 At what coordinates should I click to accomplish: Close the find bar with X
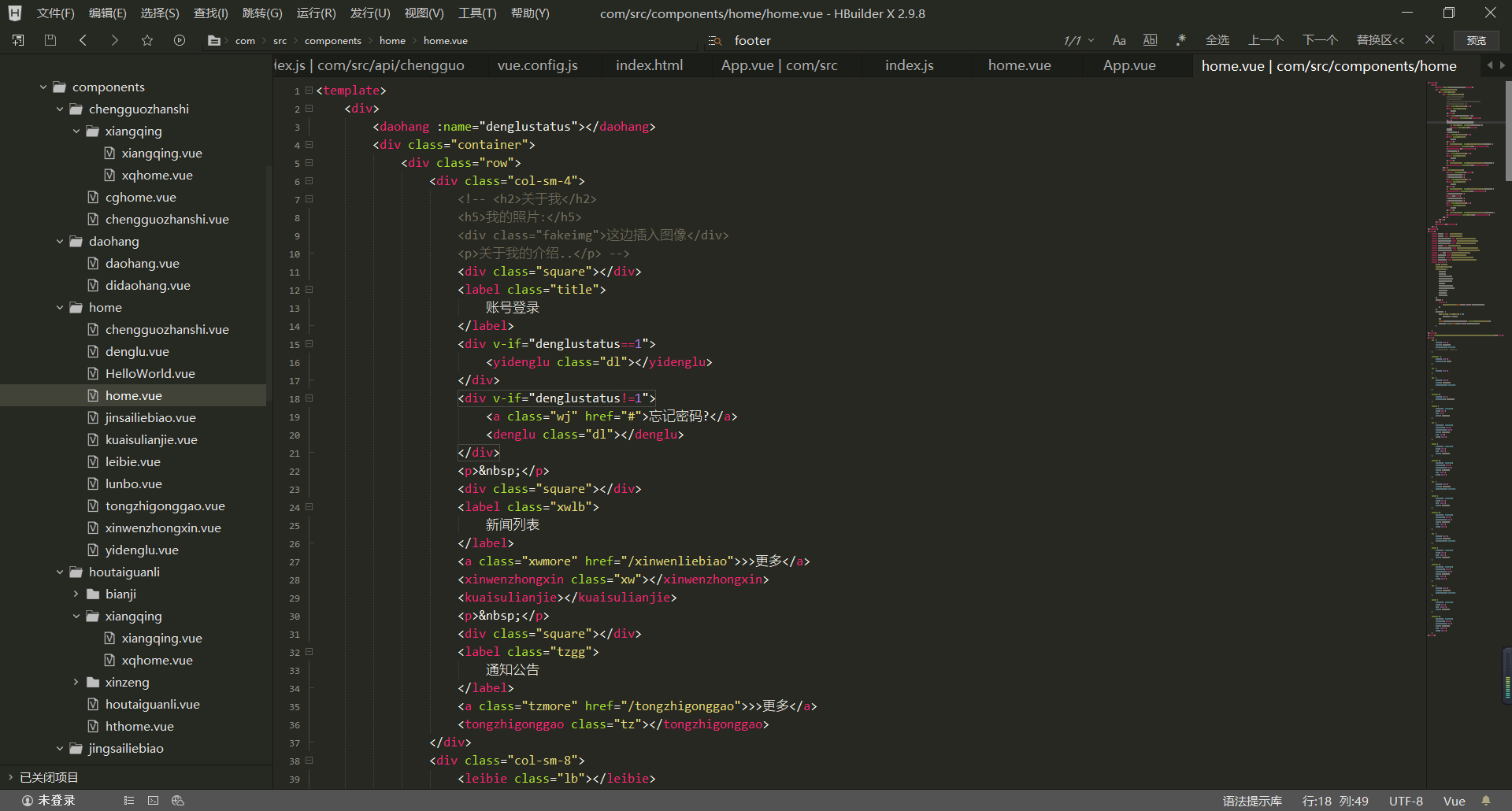1430,39
